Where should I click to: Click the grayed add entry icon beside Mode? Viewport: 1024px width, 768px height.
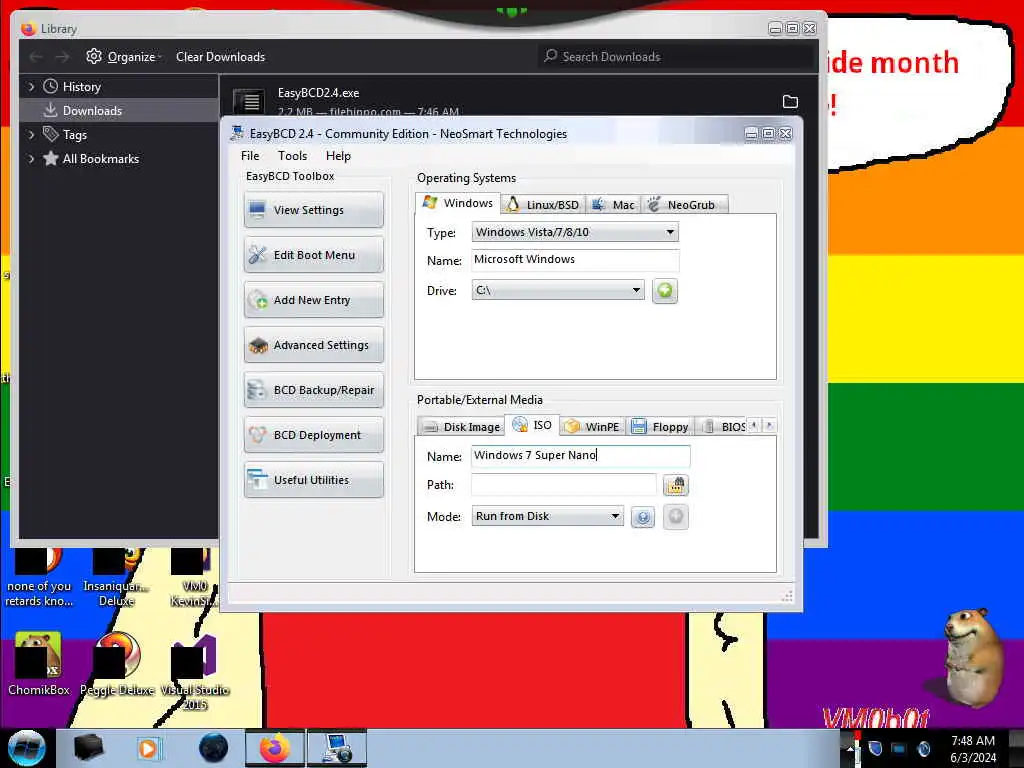[x=676, y=517]
